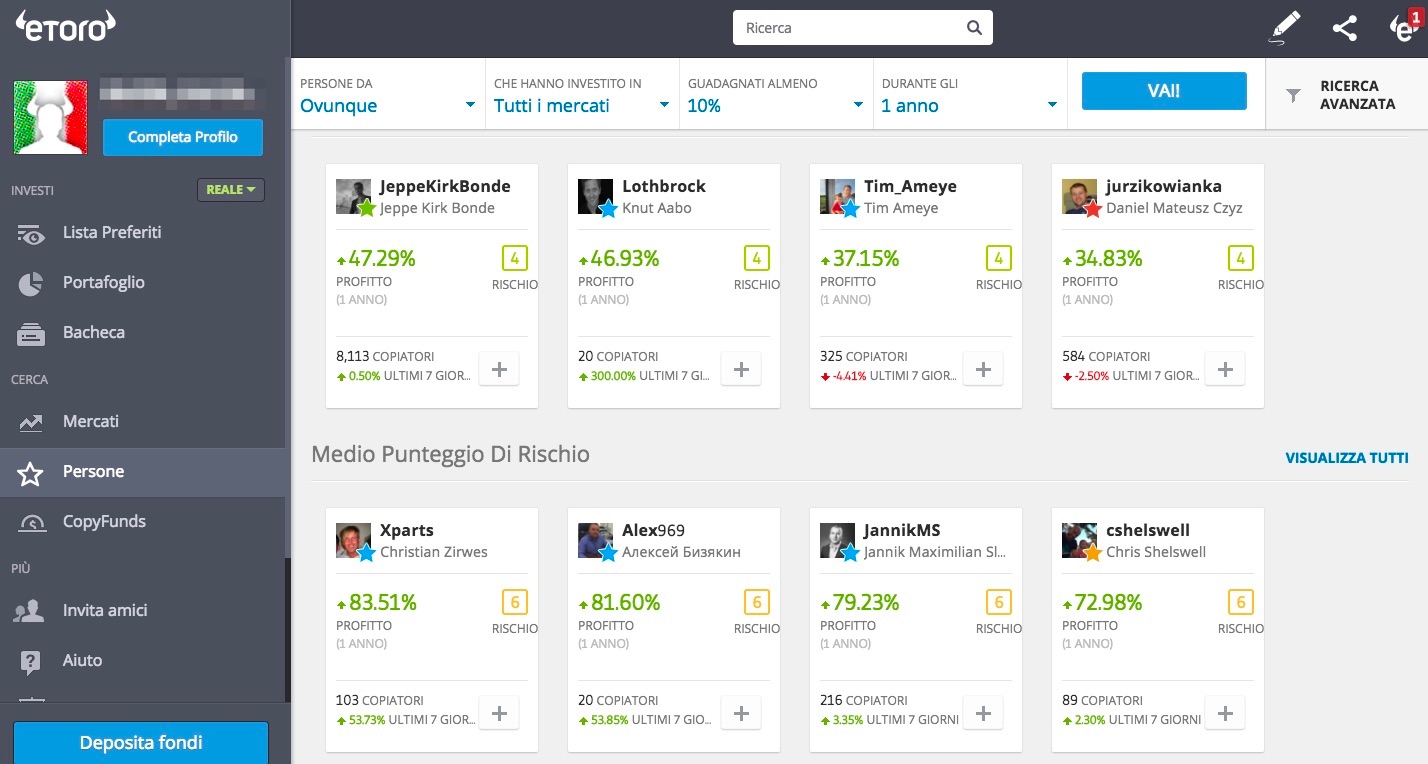This screenshot has height=764, width=1428.
Task: Open the pencil write-post icon
Action: pyautogui.click(x=1285, y=28)
